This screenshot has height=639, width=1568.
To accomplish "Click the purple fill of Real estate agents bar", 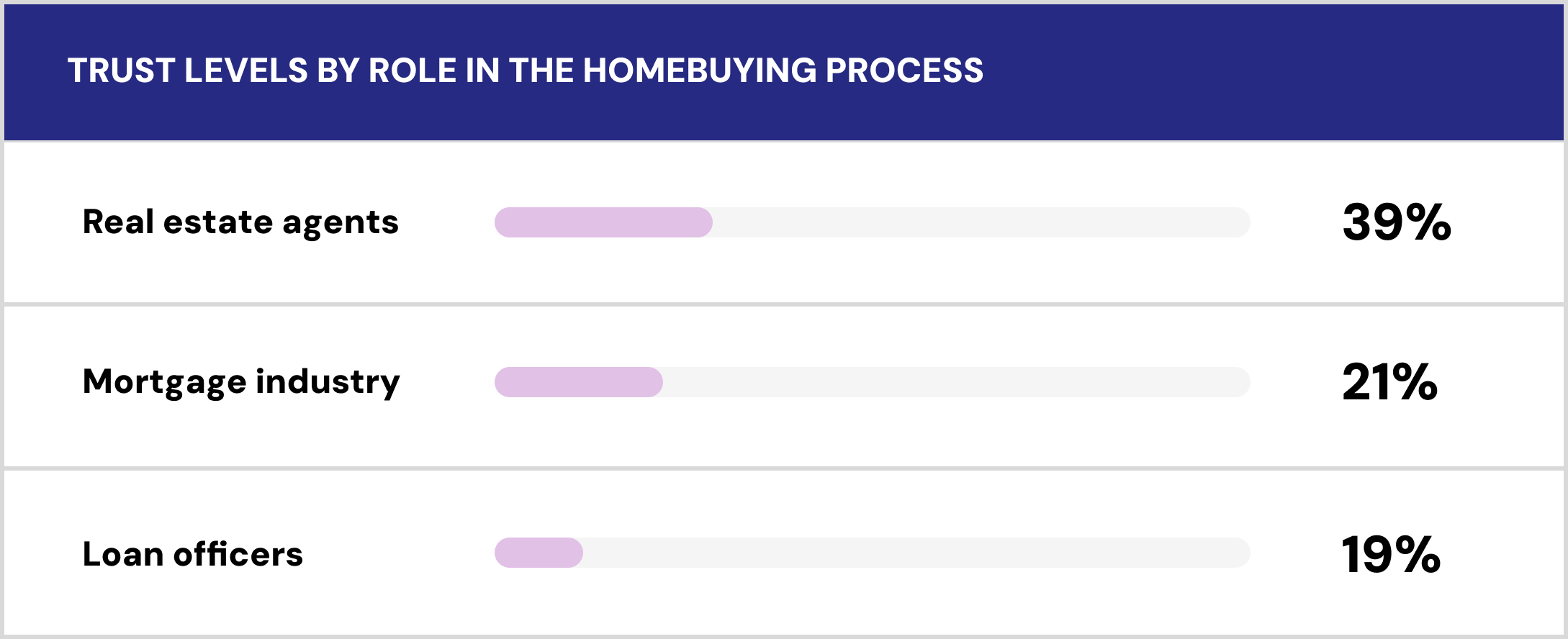I will pos(603,222).
